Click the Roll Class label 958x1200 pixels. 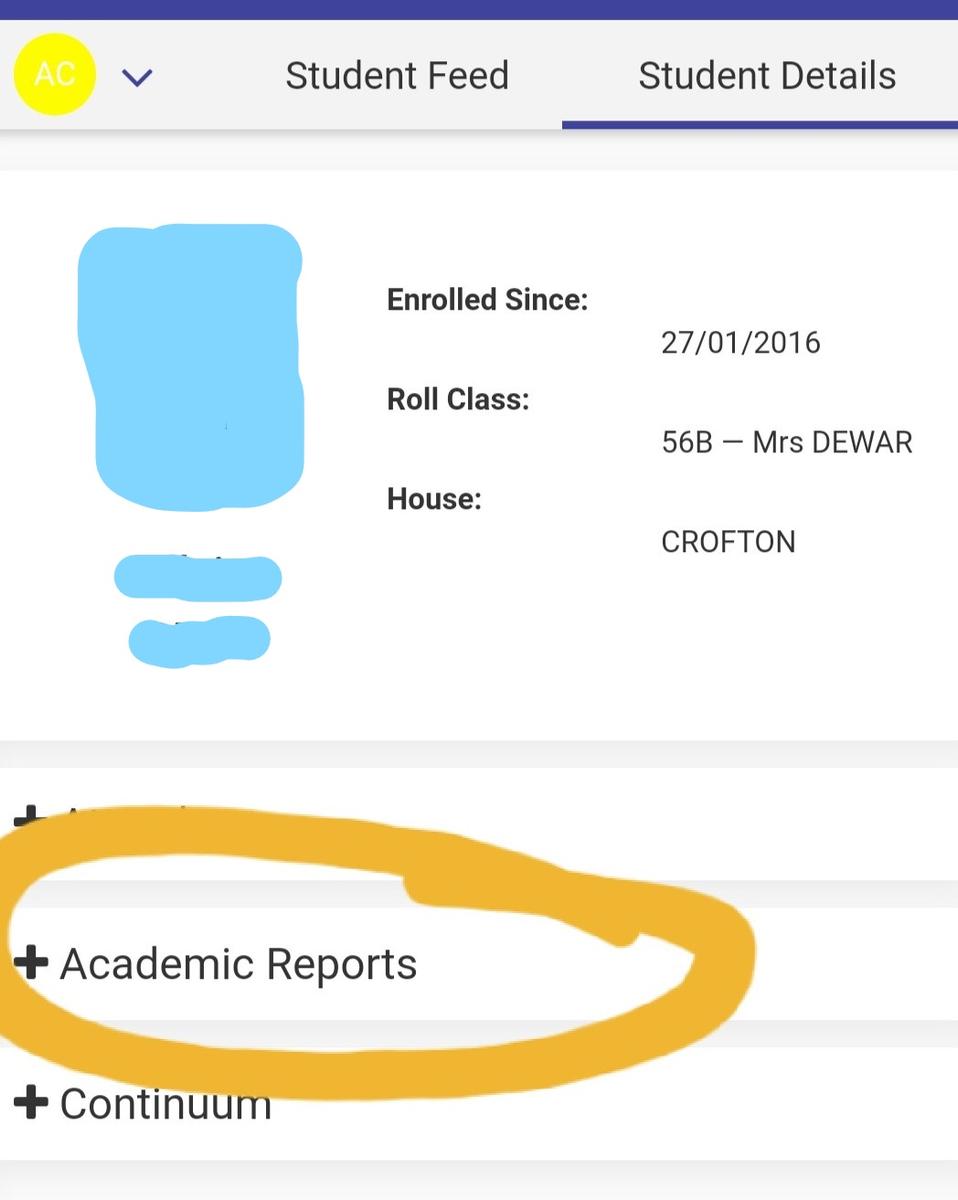[458, 399]
